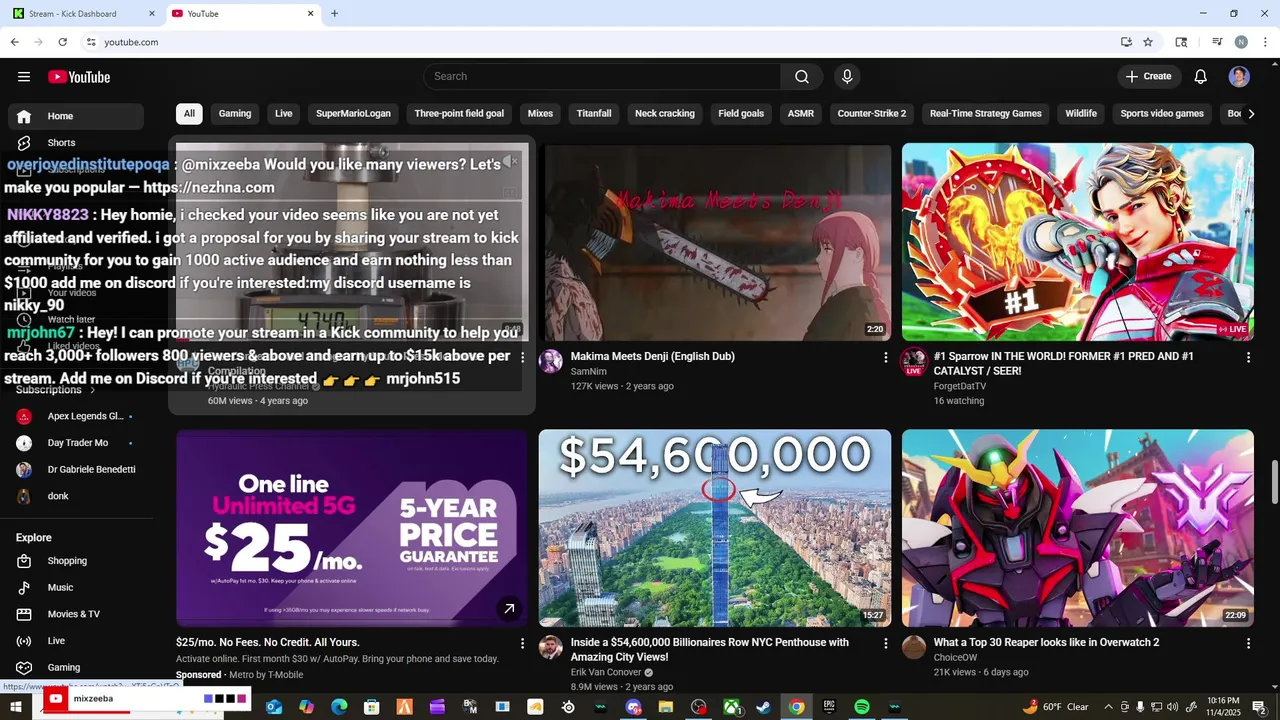View site information icon in address bar
This screenshot has height=720, width=1280.
coord(91,42)
